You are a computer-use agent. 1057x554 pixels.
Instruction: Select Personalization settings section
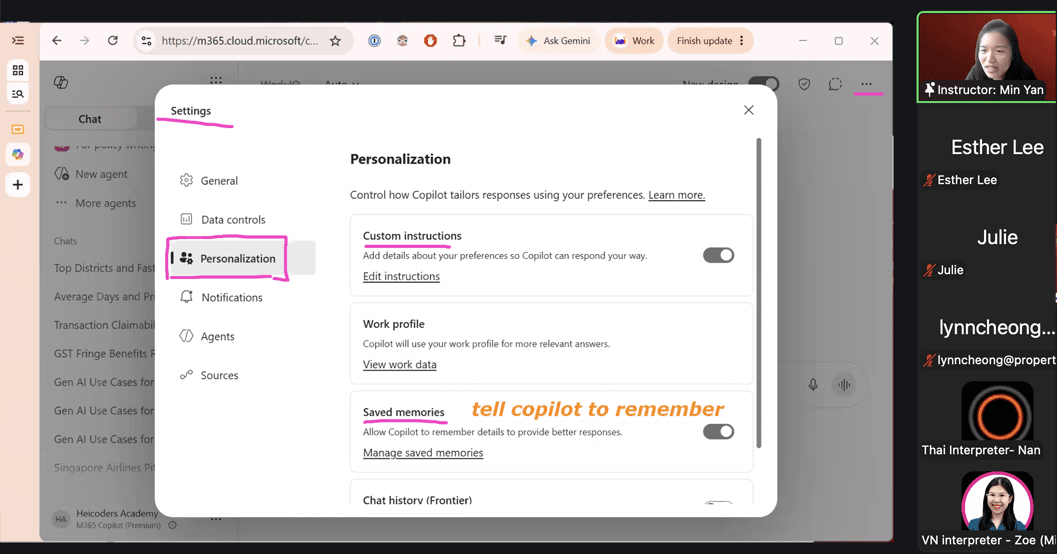(x=241, y=258)
